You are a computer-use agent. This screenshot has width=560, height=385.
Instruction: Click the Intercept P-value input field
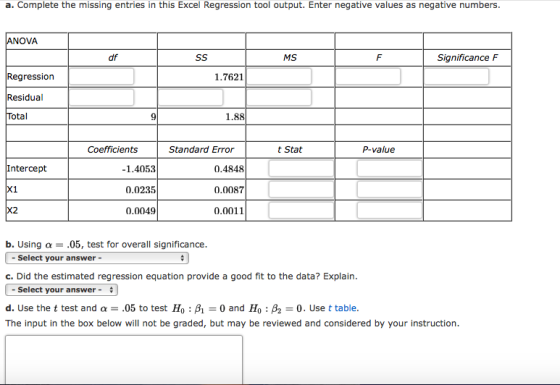[x=390, y=169]
